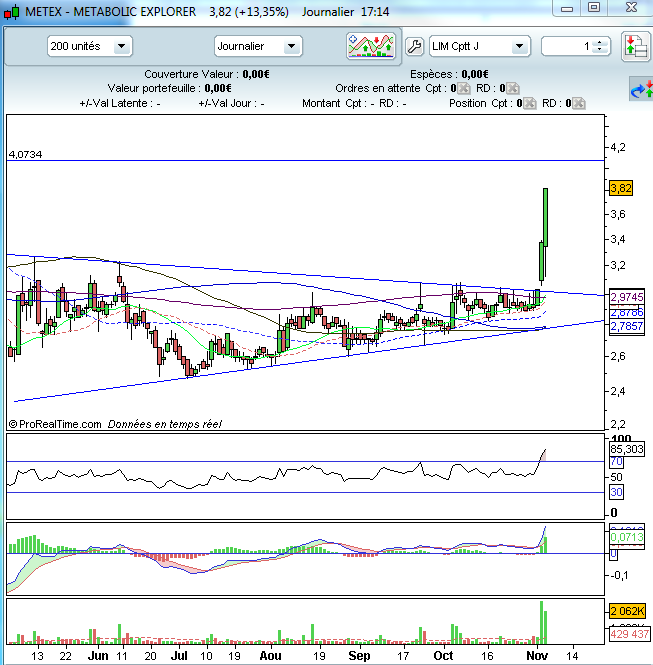This screenshot has width=653, height=665.
Task: Click the Valeur portefeuille amount text
Action: pyautogui.click(x=218, y=88)
